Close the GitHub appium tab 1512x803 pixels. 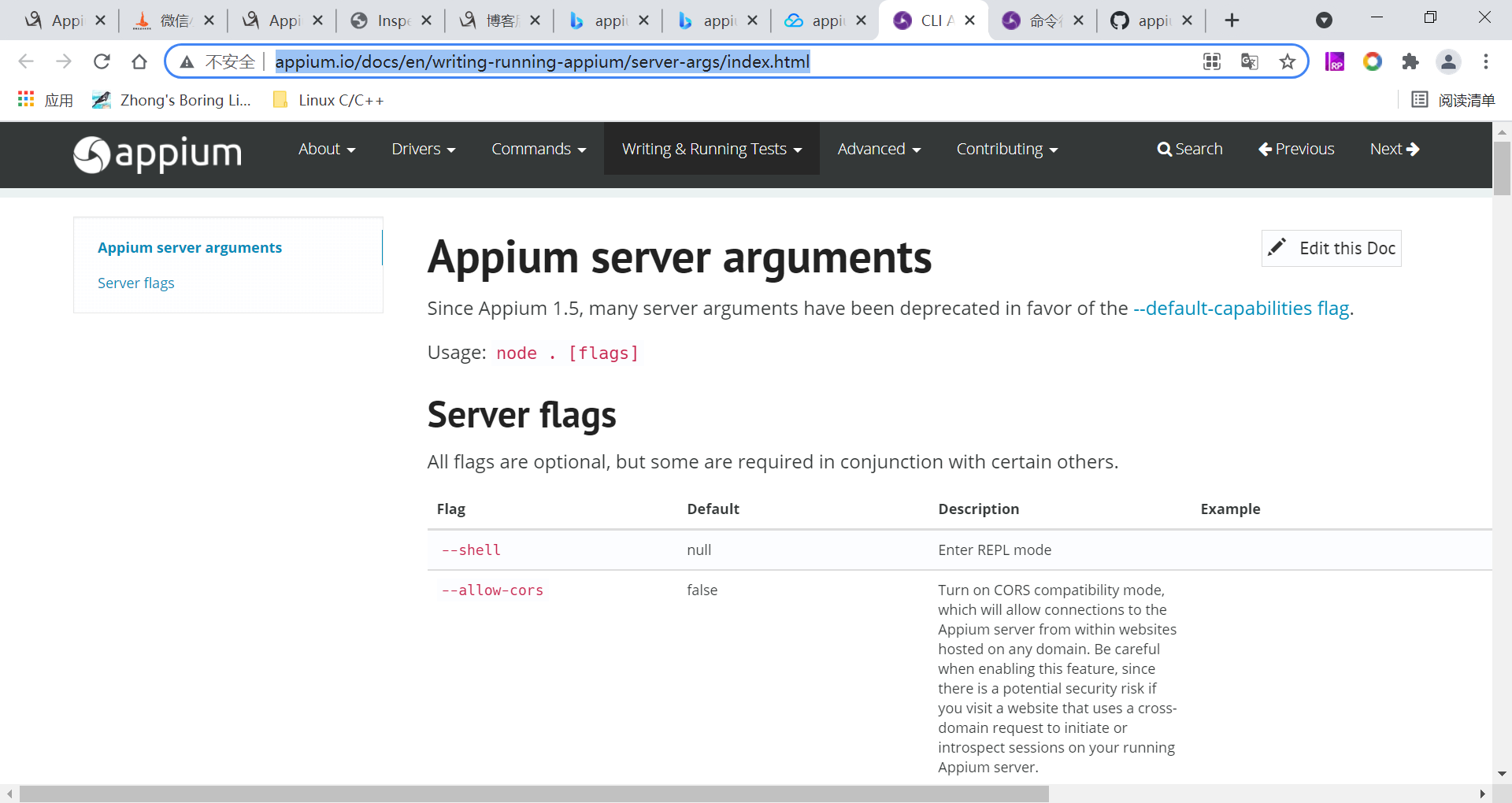[x=1188, y=20]
